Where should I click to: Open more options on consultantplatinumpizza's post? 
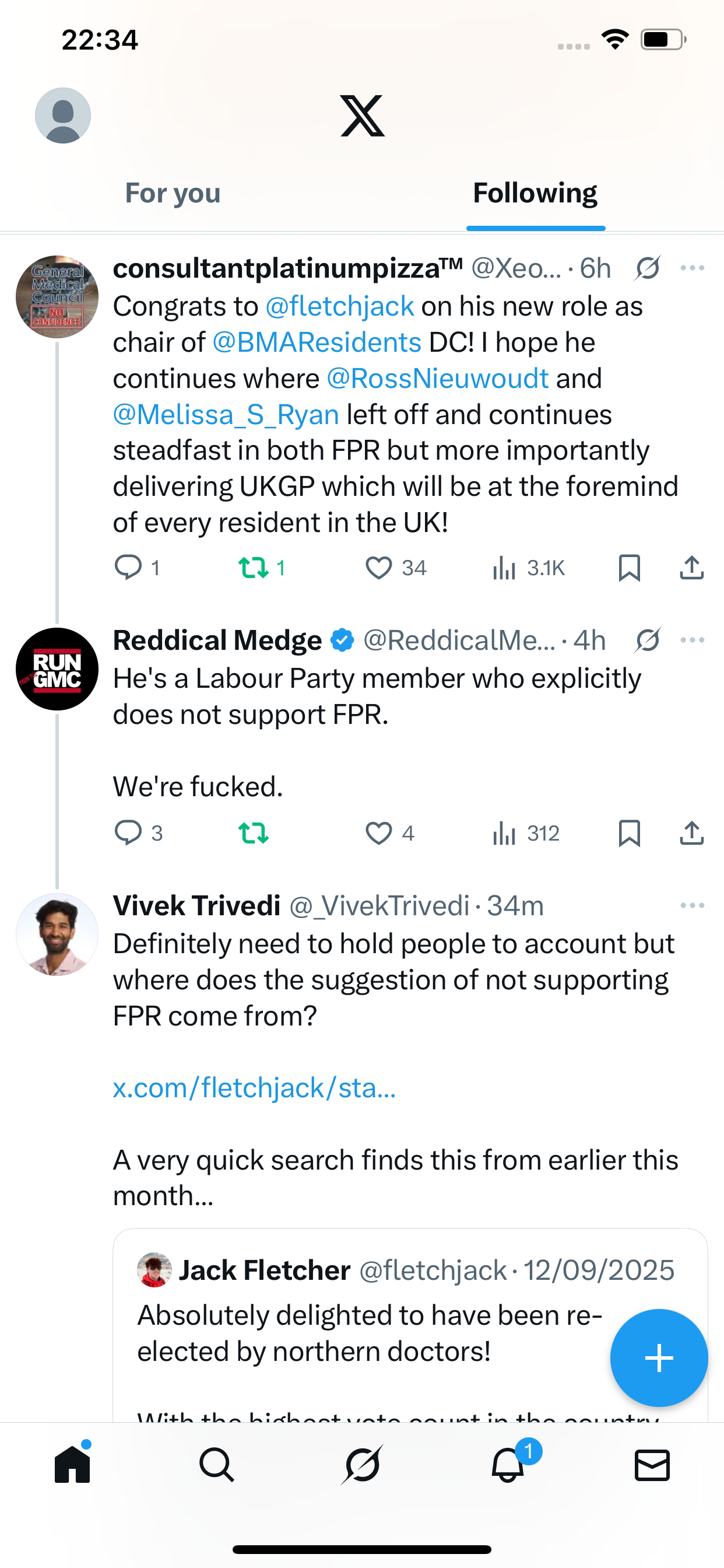(693, 268)
